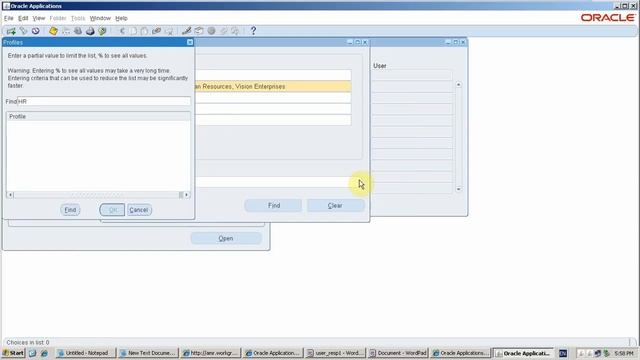Screen dimensions: 640x360
Task: Click the Open button in Navigator
Action: pyautogui.click(x=226, y=238)
